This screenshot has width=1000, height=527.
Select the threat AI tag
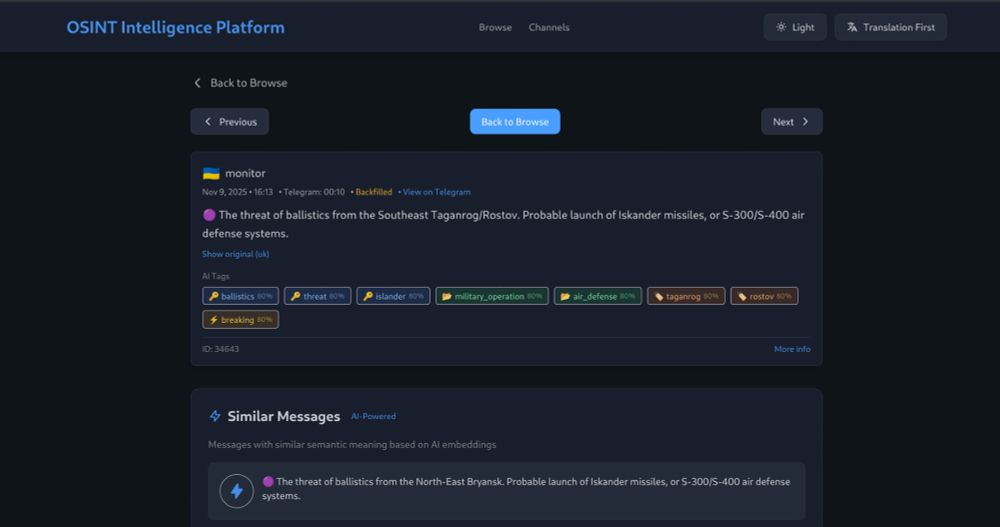pyautogui.click(x=318, y=296)
